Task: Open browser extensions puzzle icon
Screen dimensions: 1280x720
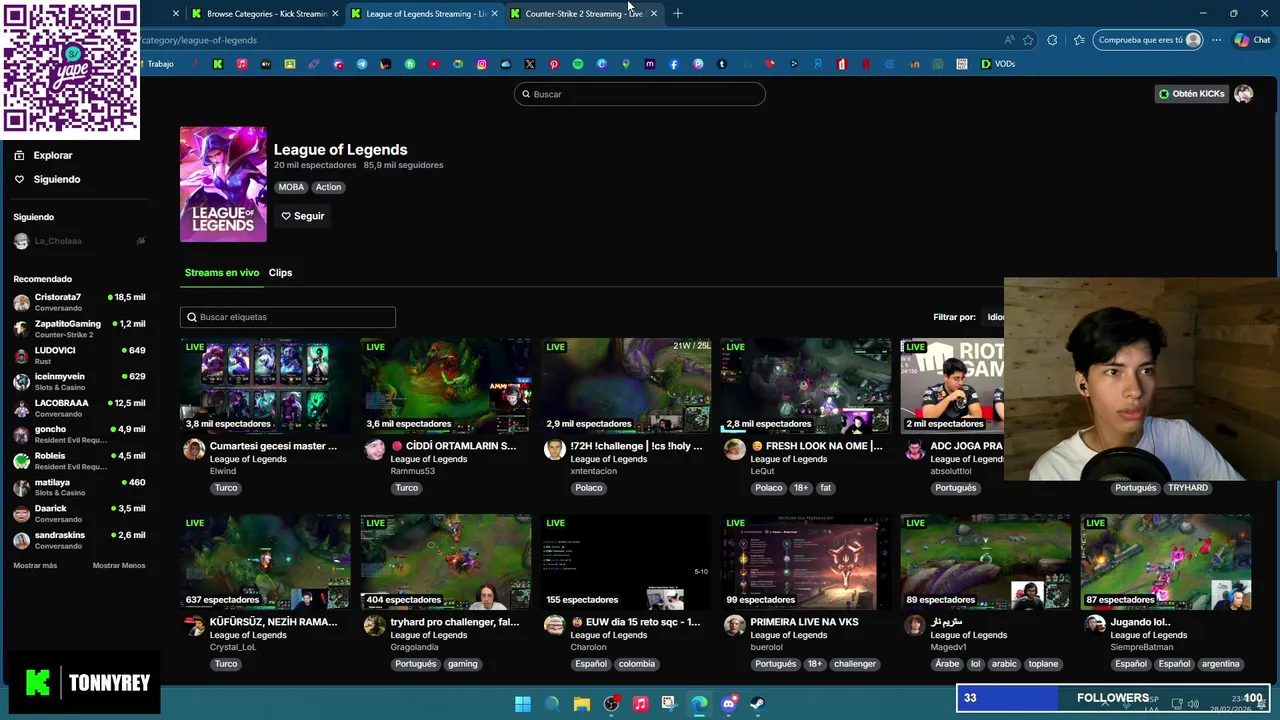Action: (1052, 40)
